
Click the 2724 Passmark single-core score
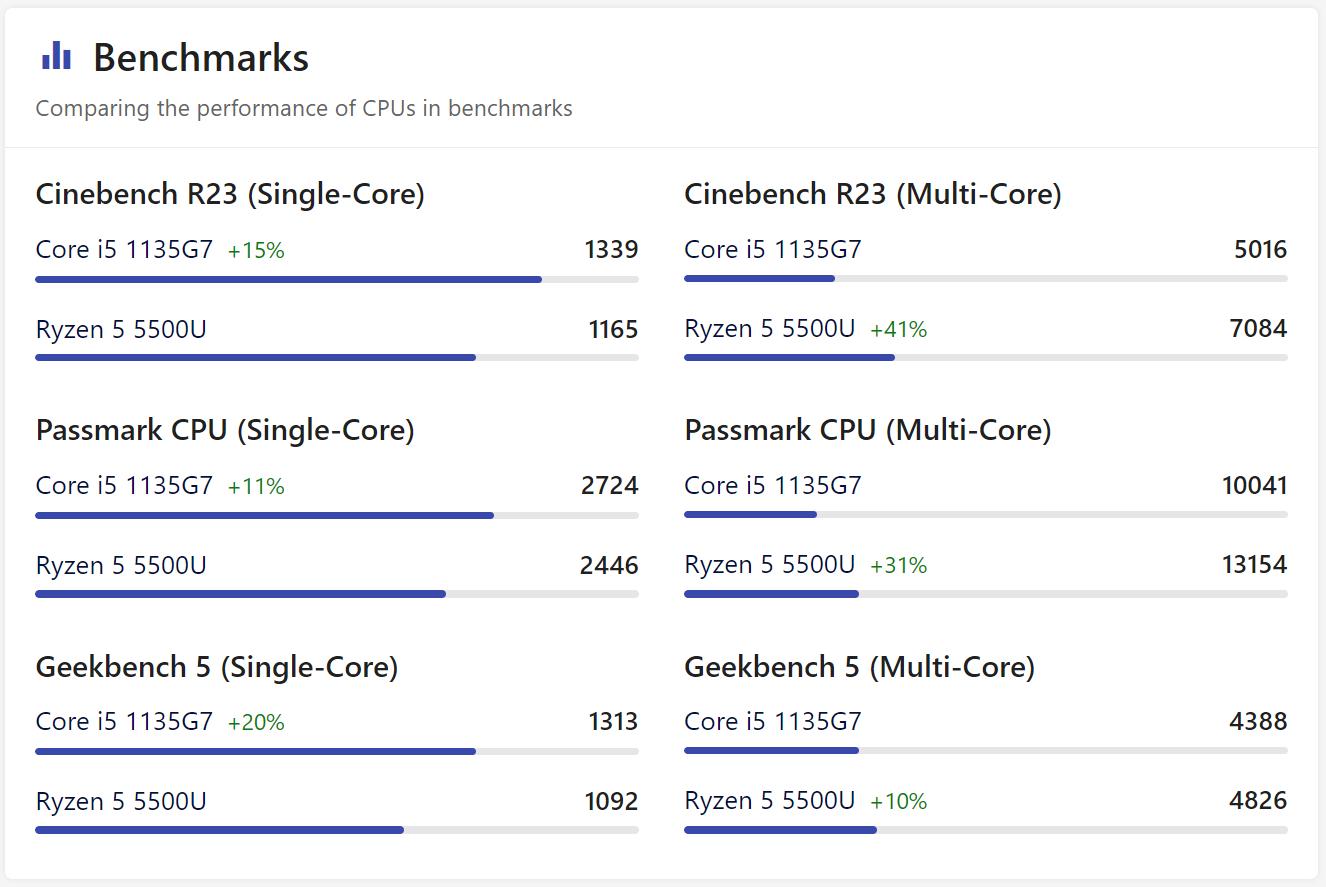(609, 486)
